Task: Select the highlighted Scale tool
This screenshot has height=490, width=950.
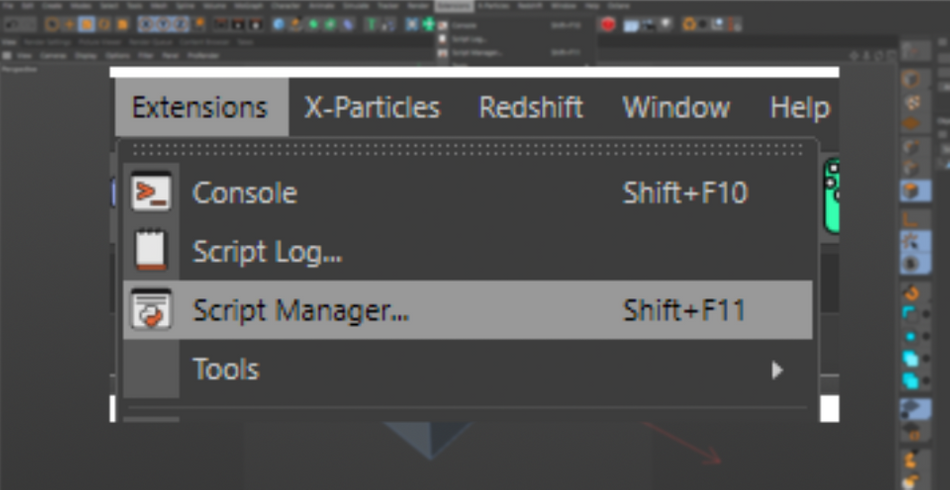Action: [87, 24]
